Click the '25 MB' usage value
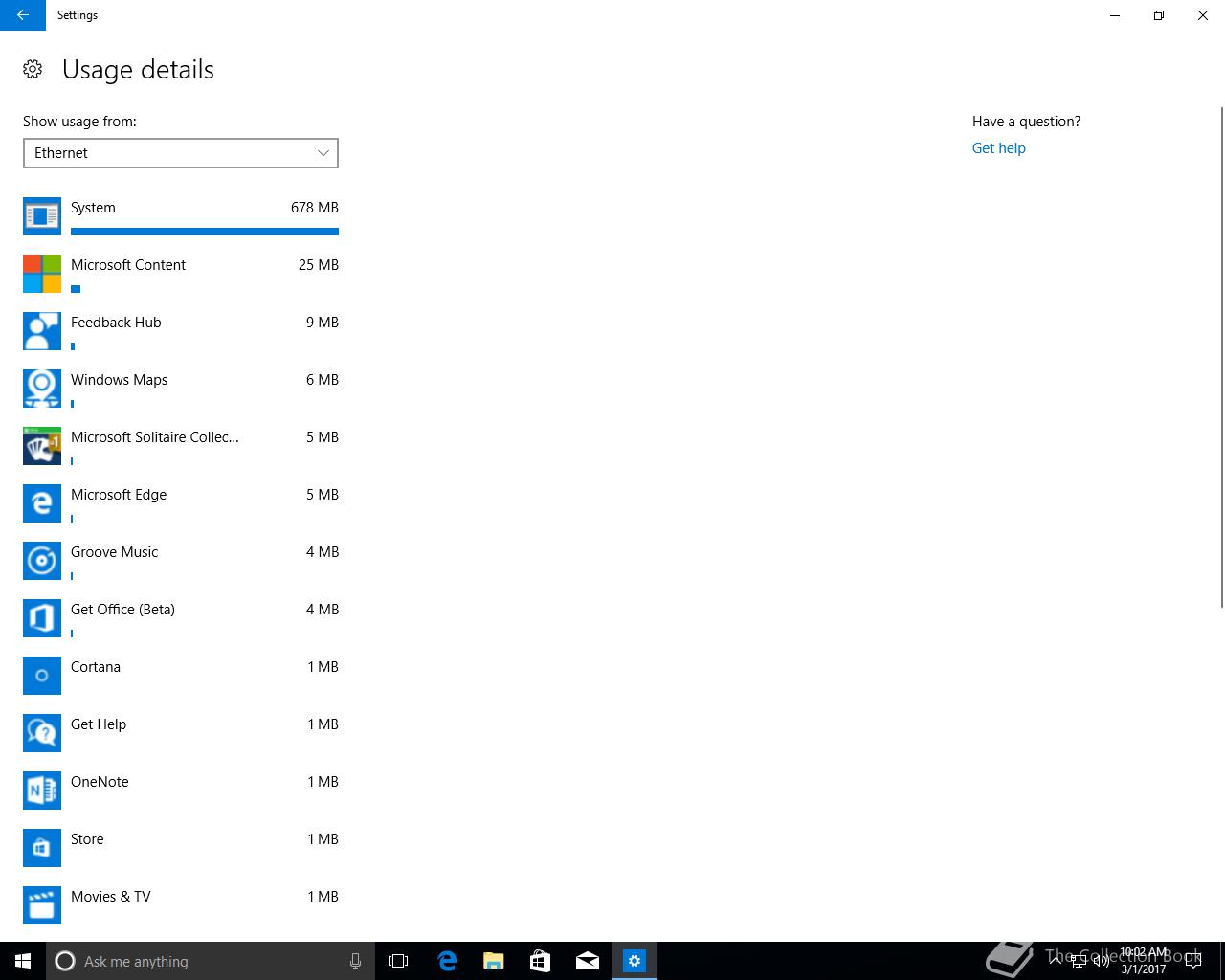This screenshot has height=980, width=1225. point(319,265)
